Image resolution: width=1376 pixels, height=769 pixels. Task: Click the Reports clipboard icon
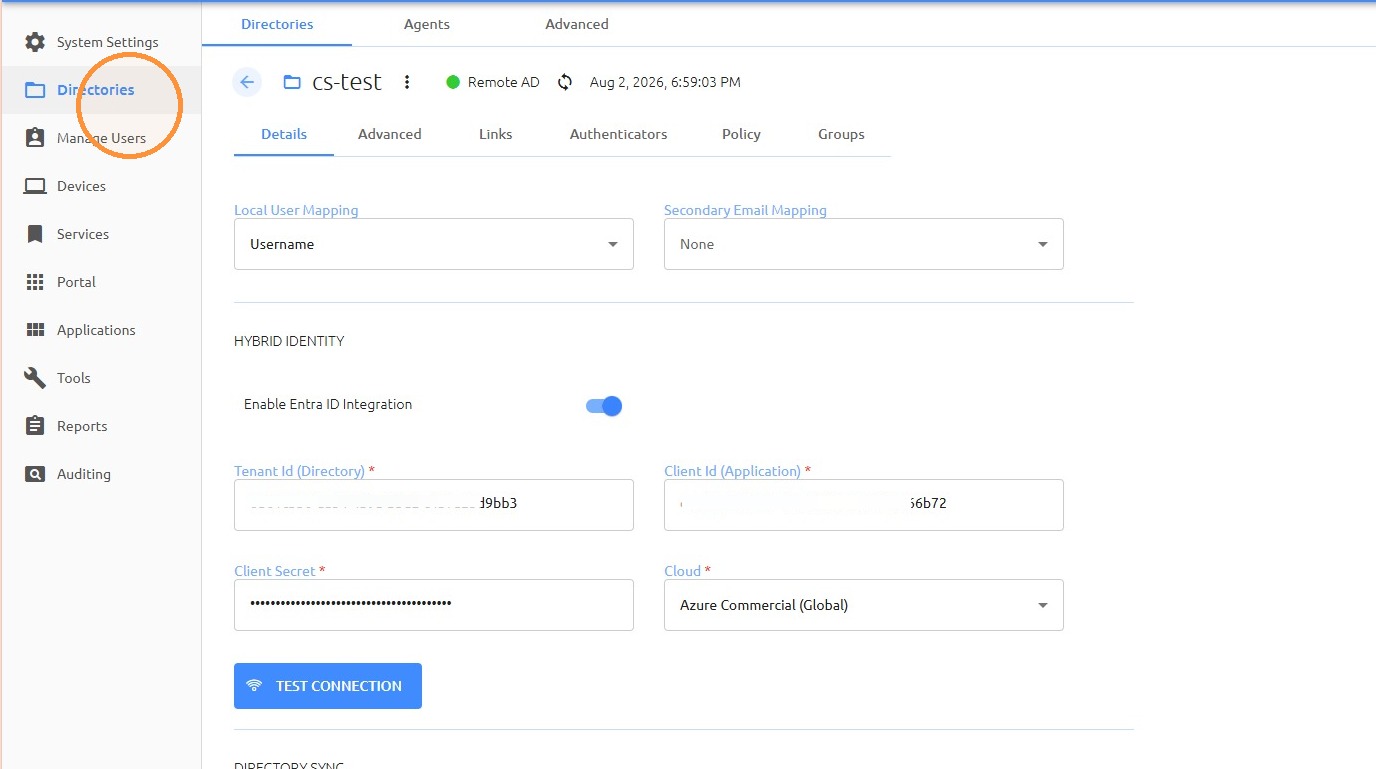pos(35,426)
